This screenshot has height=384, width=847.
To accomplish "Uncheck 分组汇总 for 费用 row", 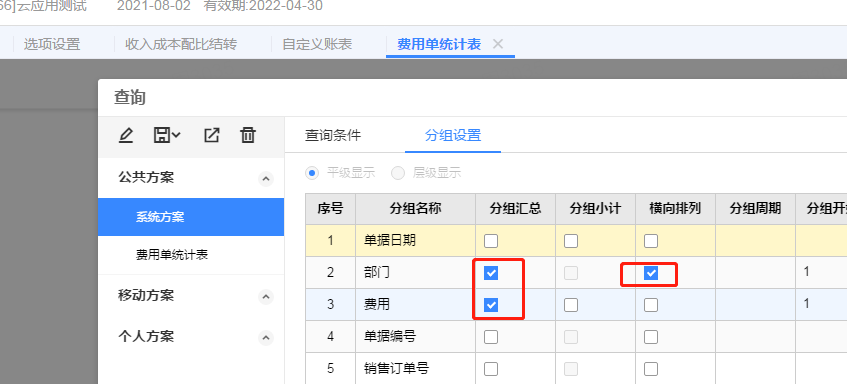I will coord(491,305).
